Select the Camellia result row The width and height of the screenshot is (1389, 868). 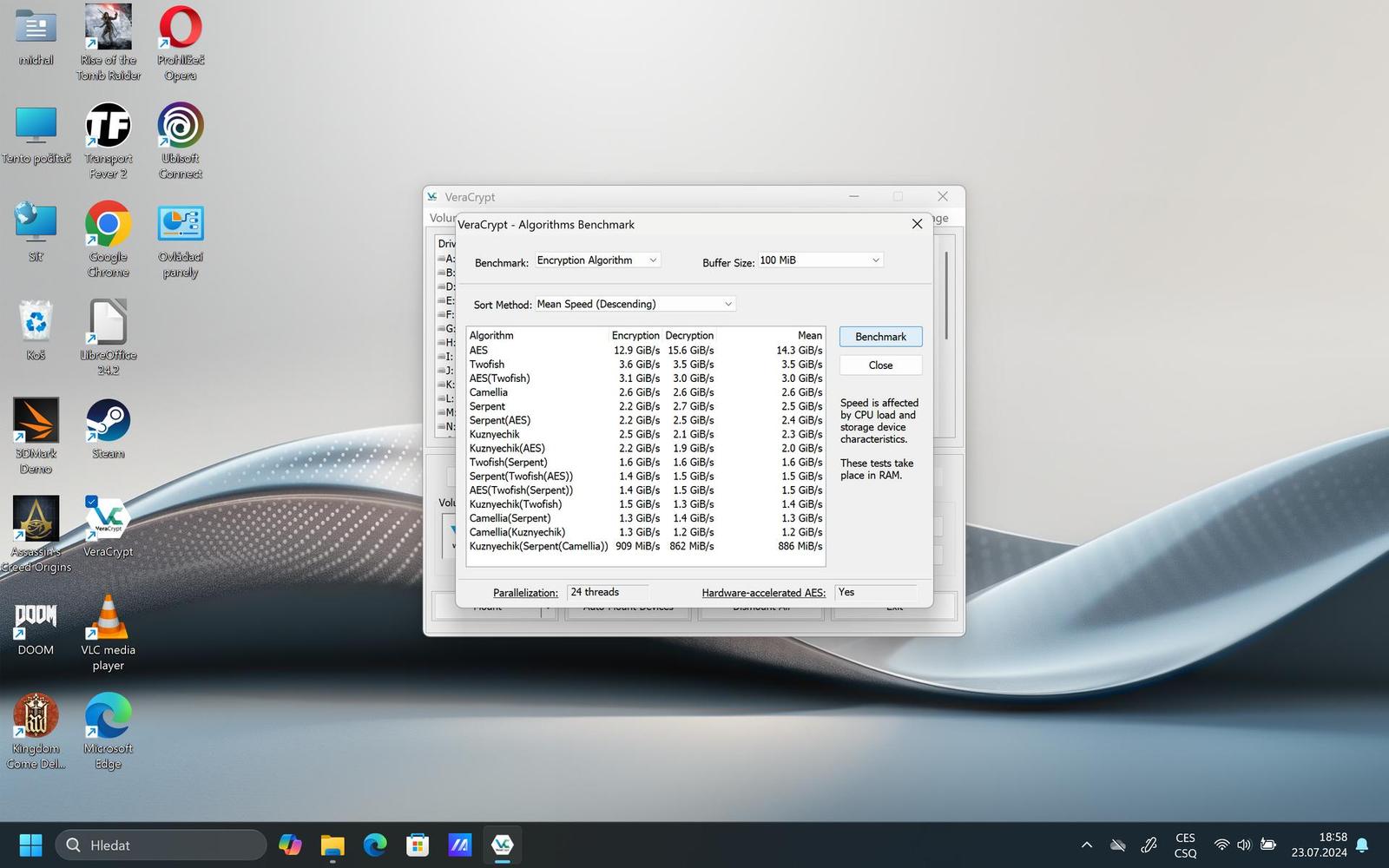coord(646,392)
